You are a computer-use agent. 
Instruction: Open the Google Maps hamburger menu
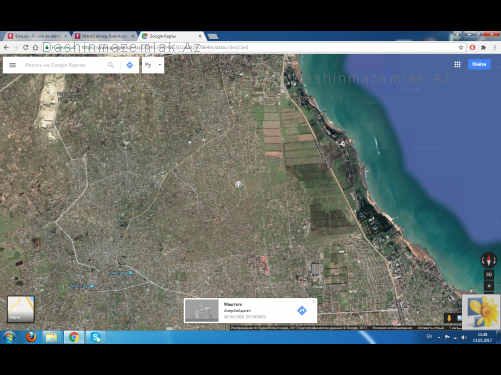[12, 65]
